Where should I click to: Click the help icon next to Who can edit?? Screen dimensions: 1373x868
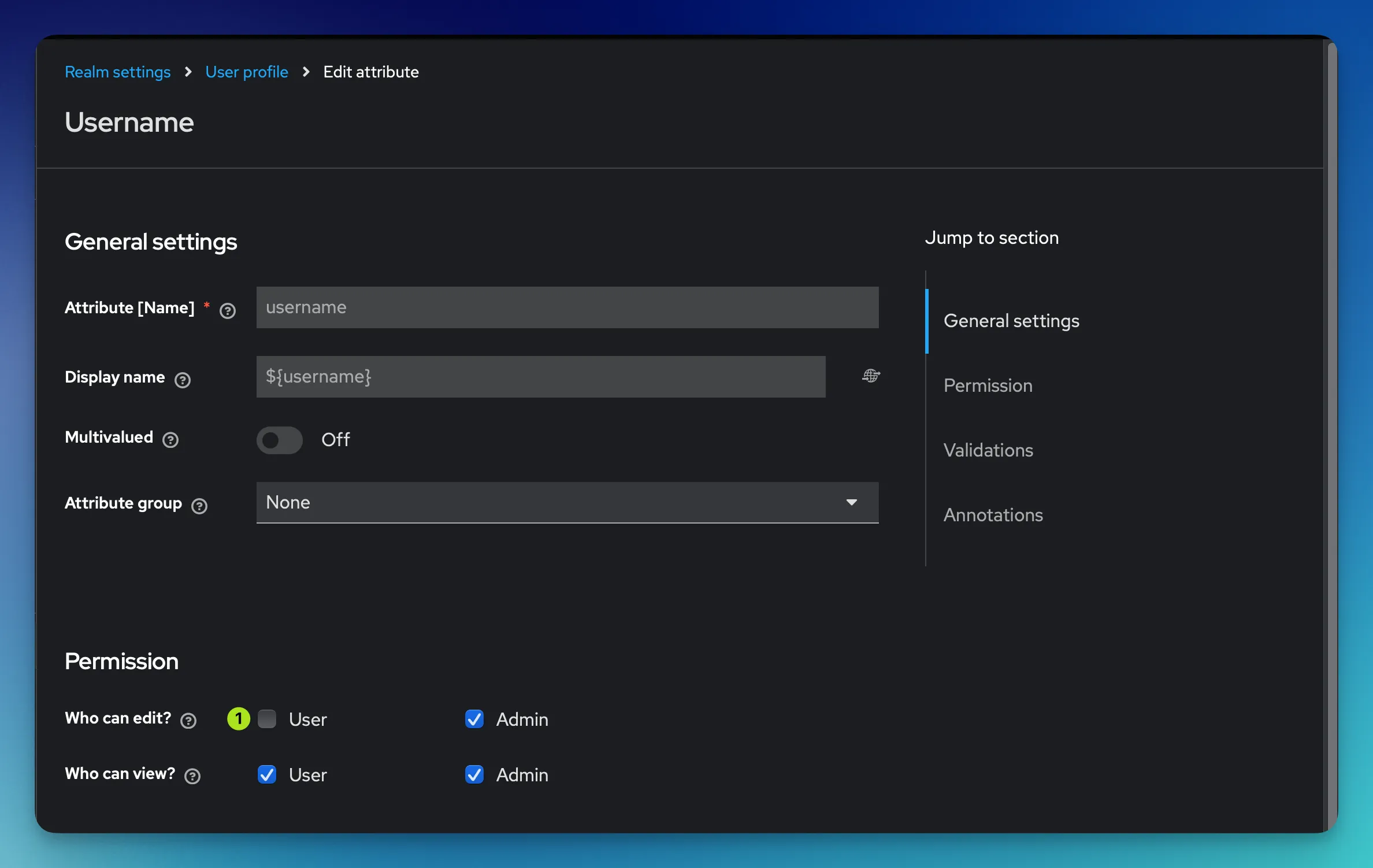190,718
